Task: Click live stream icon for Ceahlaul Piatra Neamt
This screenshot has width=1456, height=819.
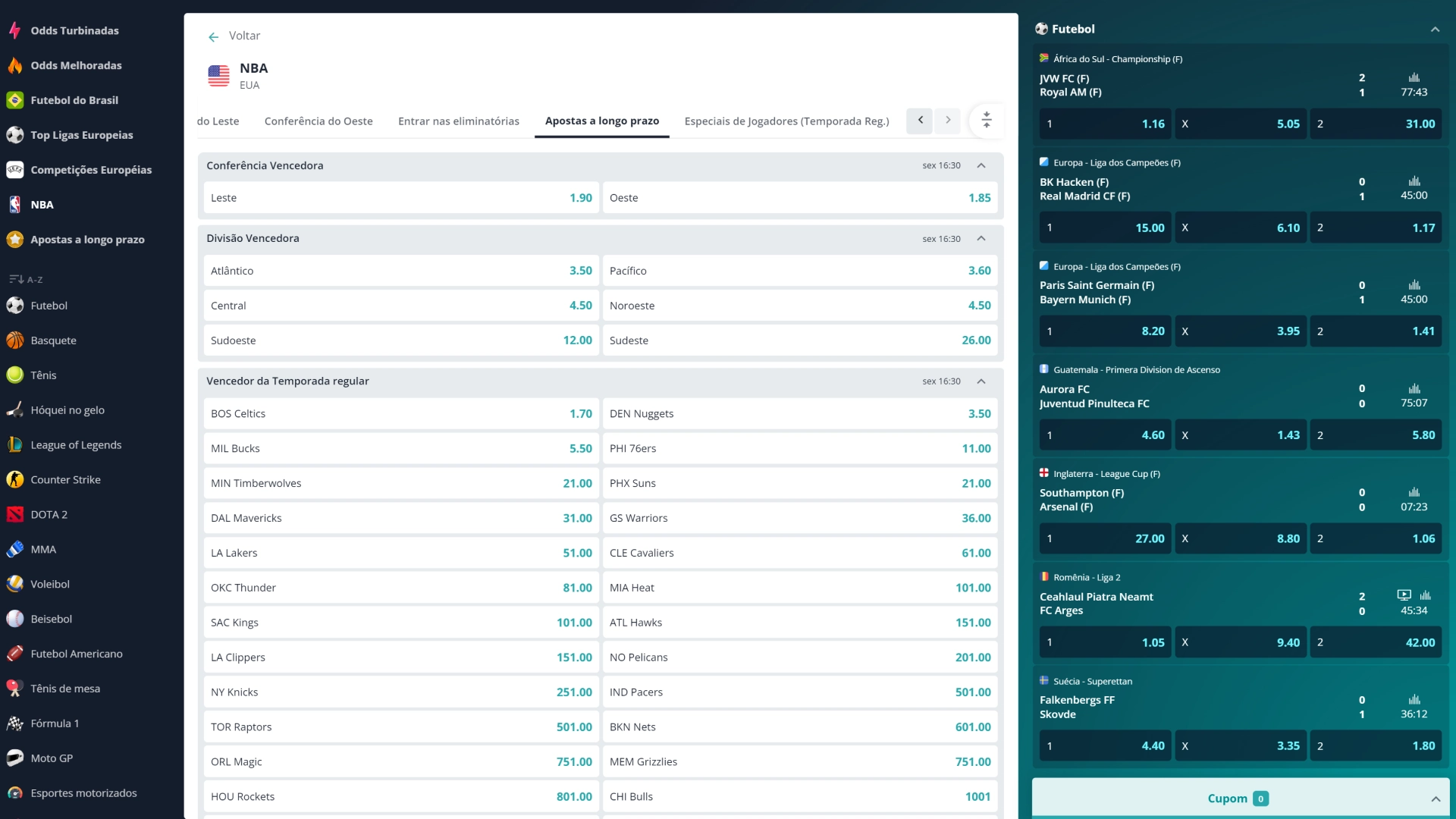Action: pos(1404,595)
